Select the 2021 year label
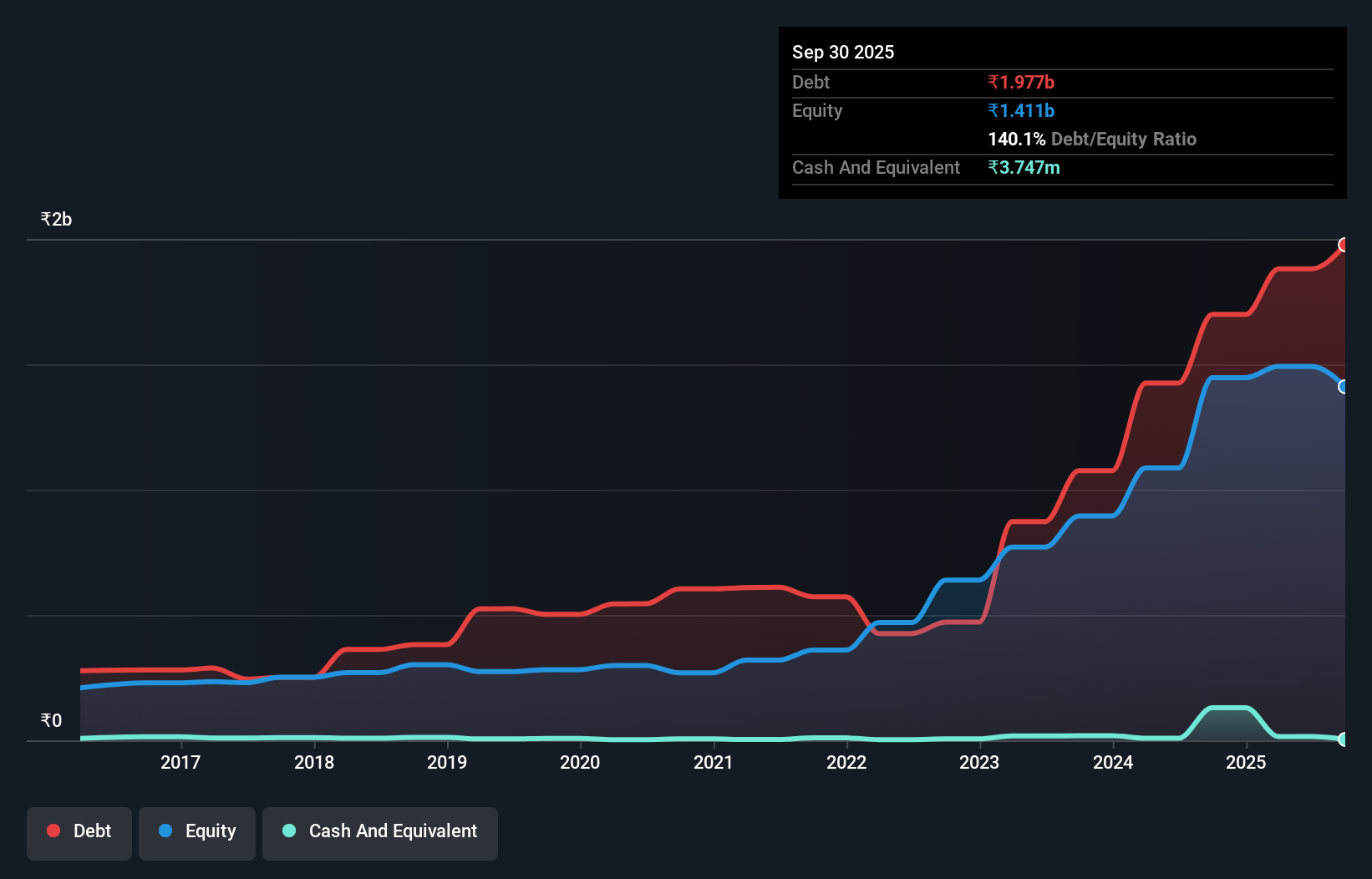 click(x=713, y=762)
